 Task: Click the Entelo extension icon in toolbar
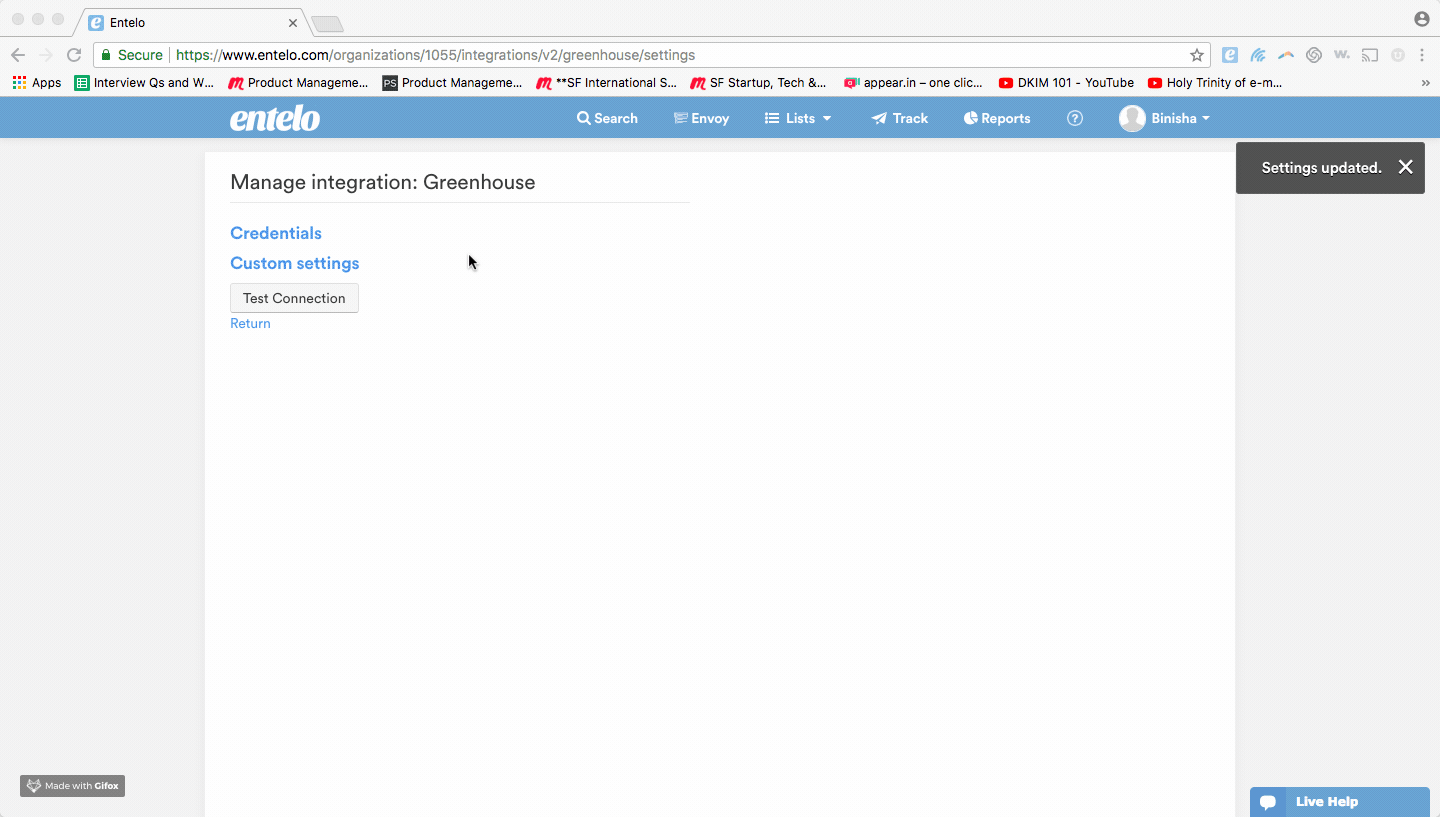tap(1230, 55)
